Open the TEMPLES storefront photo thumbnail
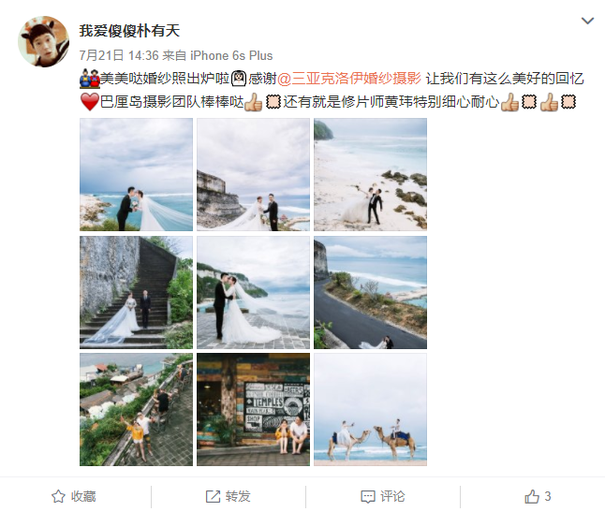Viewport: 605px width, 512px height. (x=253, y=410)
